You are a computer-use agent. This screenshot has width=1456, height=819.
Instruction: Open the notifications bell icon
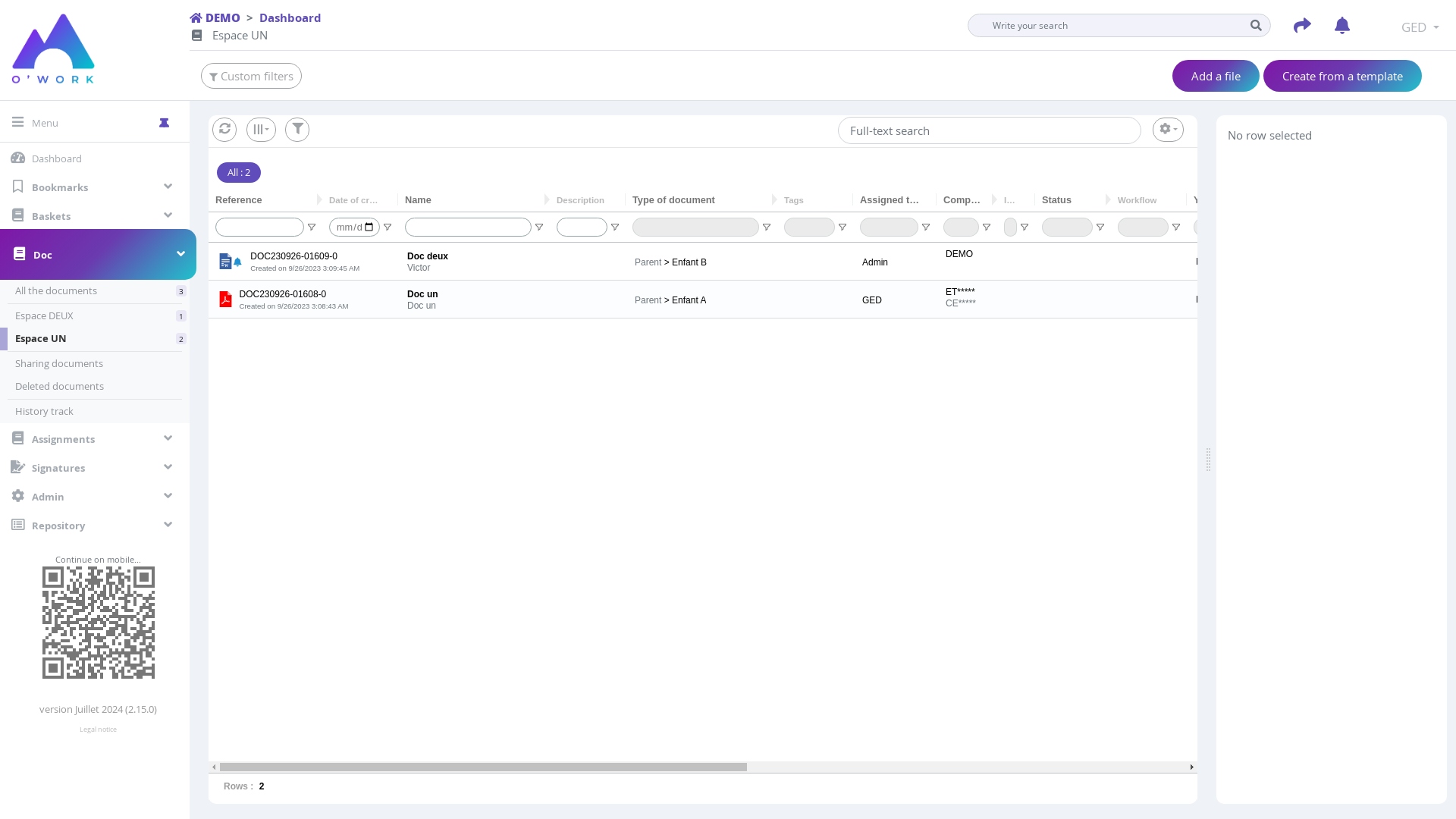[x=1341, y=26]
